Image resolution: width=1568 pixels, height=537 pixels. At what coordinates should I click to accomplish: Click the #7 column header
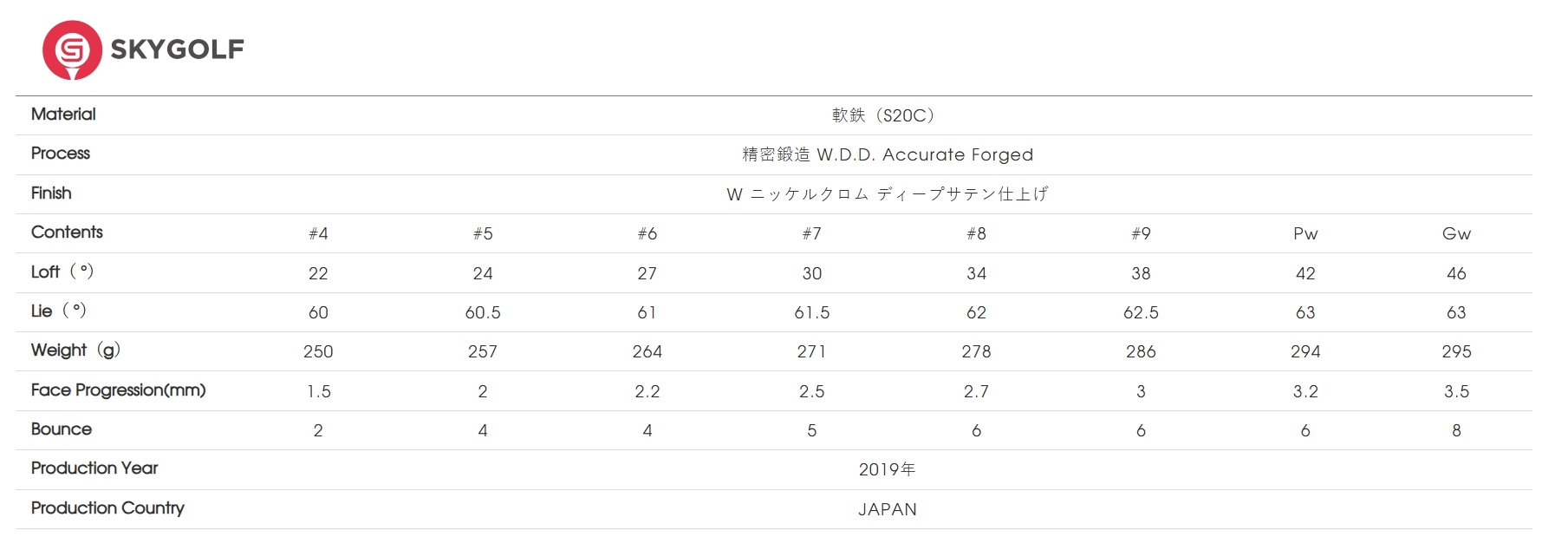(811, 233)
